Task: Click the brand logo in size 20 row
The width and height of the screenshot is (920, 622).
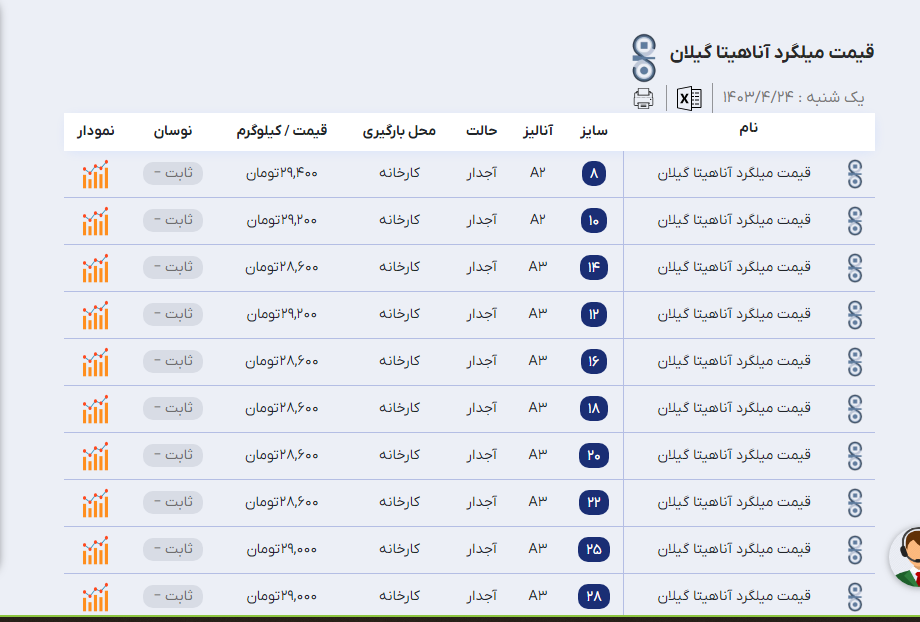Action: 854,456
